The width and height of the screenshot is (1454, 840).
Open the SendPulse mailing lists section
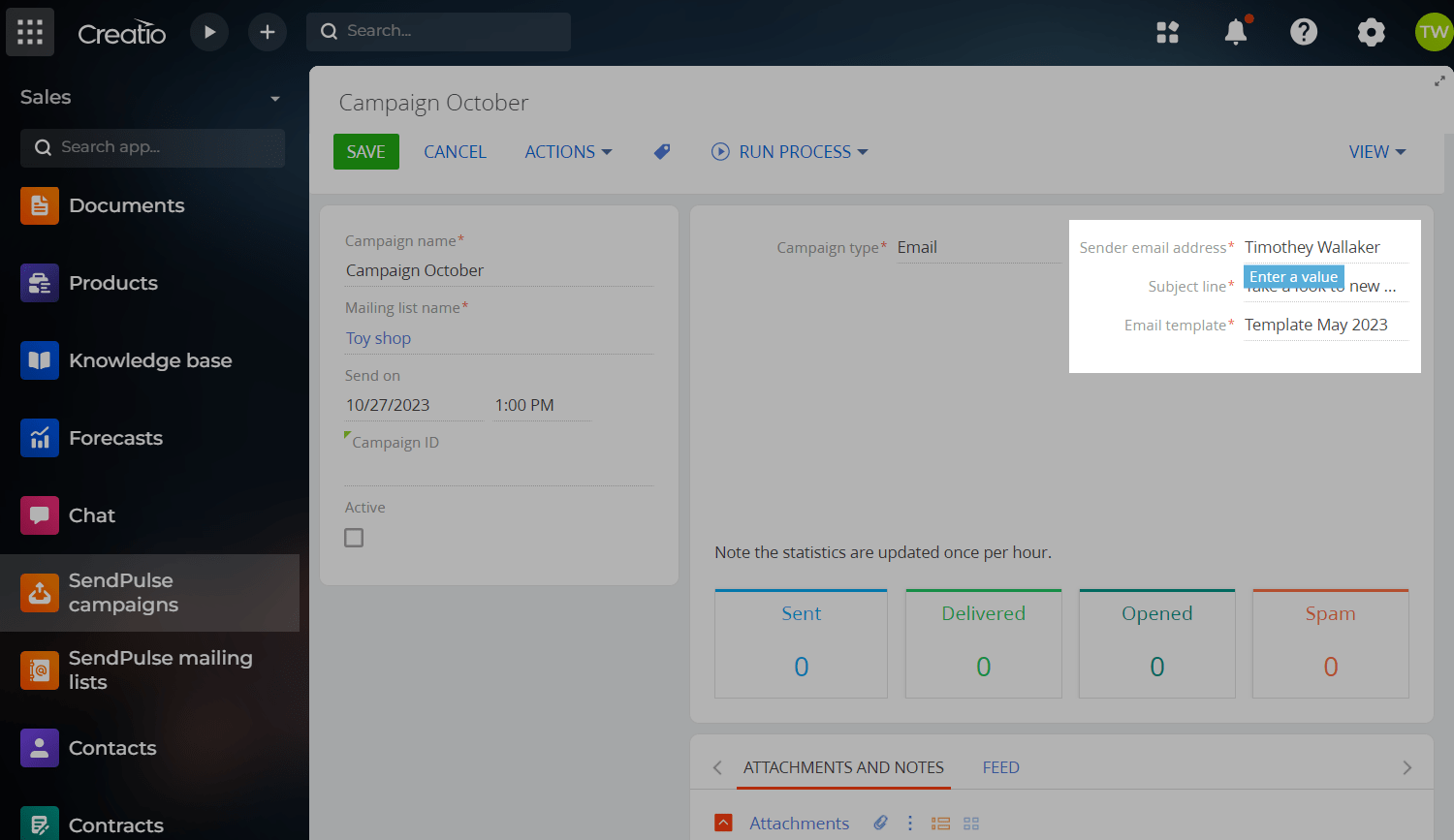point(150,670)
